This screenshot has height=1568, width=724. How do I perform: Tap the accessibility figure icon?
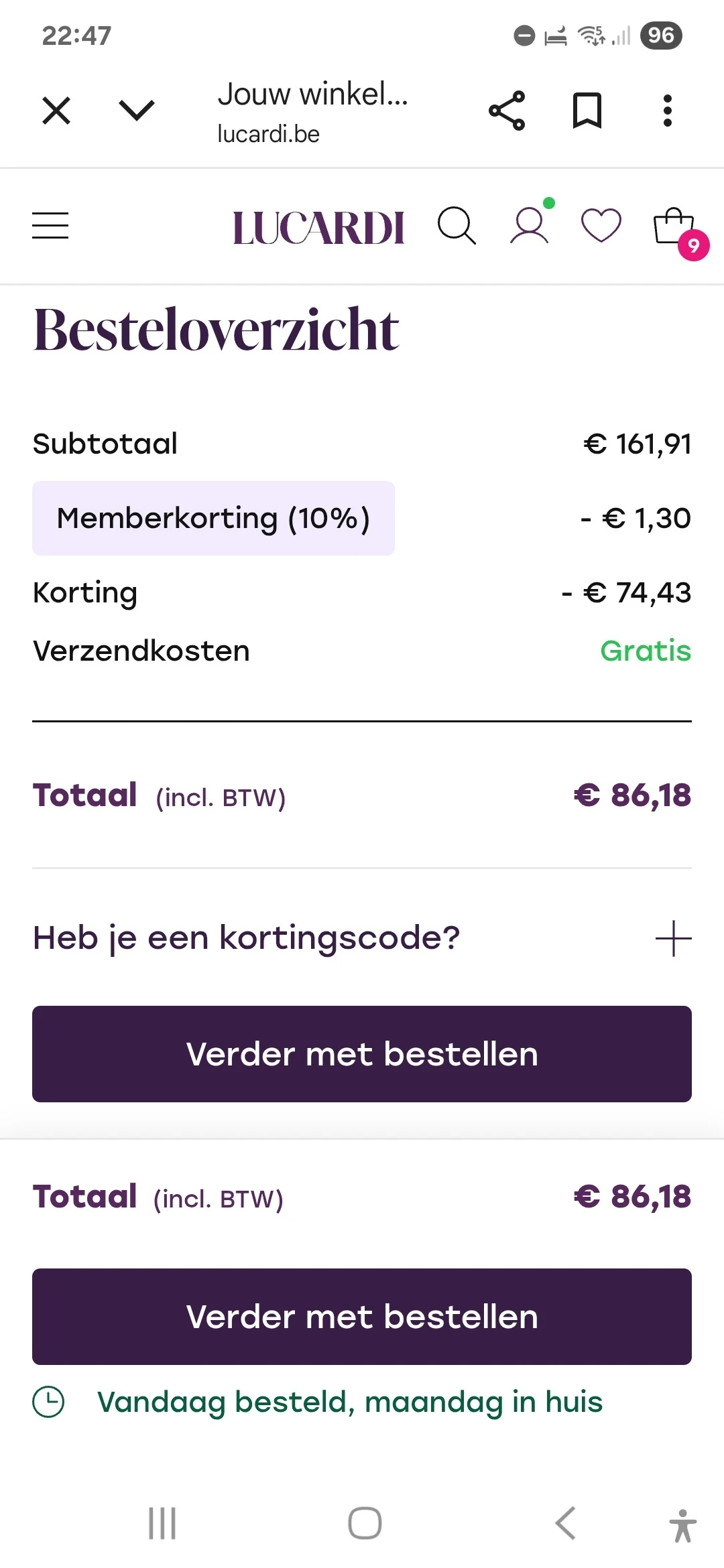[x=682, y=1526]
